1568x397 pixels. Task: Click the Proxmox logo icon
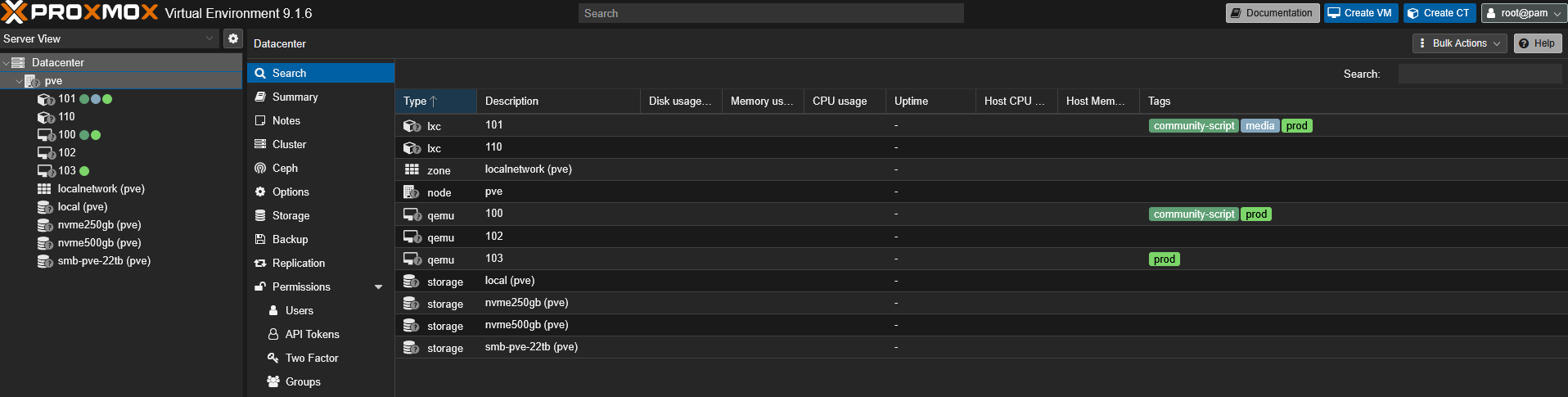tap(15, 12)
